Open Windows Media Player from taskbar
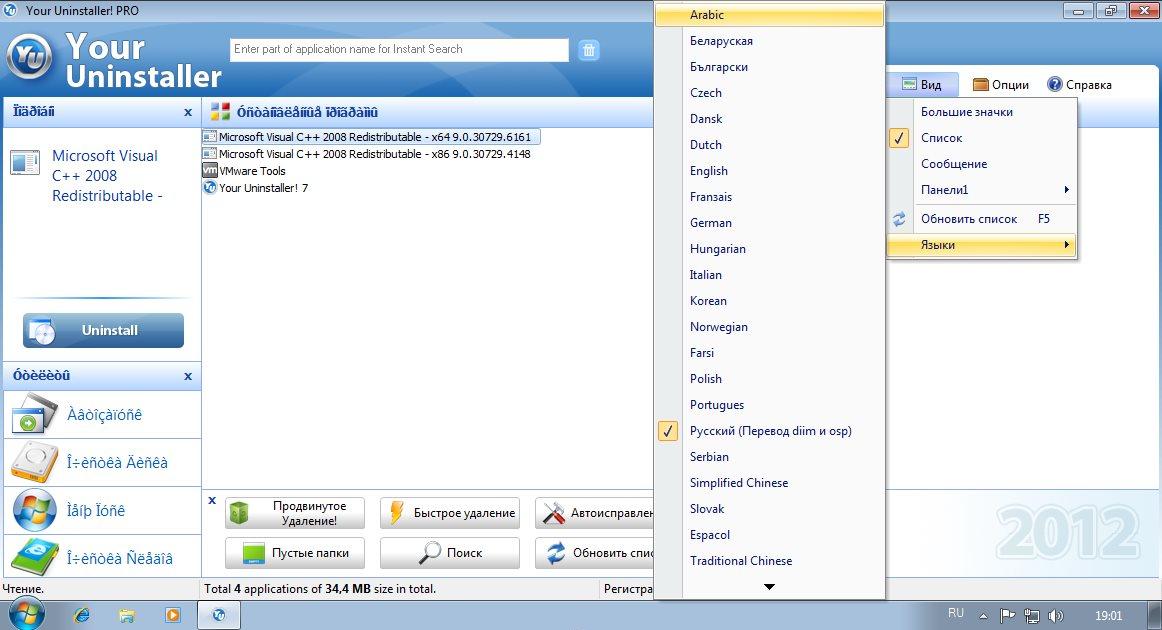 point(173,614)
